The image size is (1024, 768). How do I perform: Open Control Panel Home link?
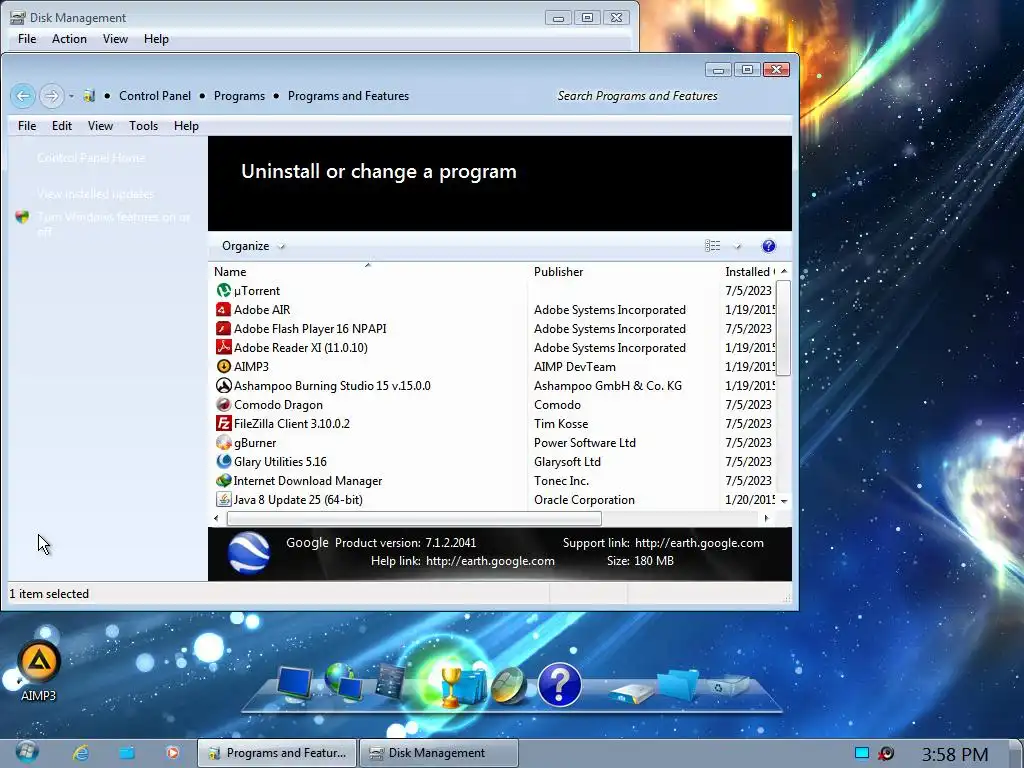coord(91,158)
